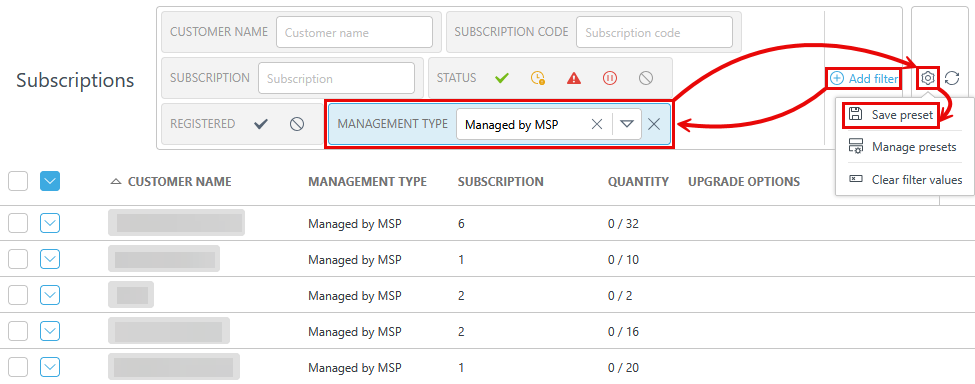Click quantity value 0 / 2
This screenshot has width=975, height=384.
[620, 296]
